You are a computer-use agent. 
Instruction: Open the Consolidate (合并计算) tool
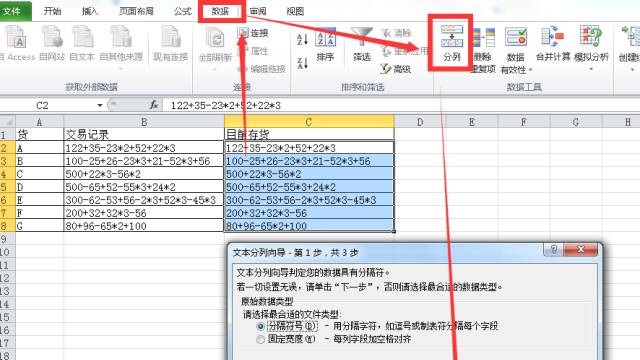(x=553, y=36)
